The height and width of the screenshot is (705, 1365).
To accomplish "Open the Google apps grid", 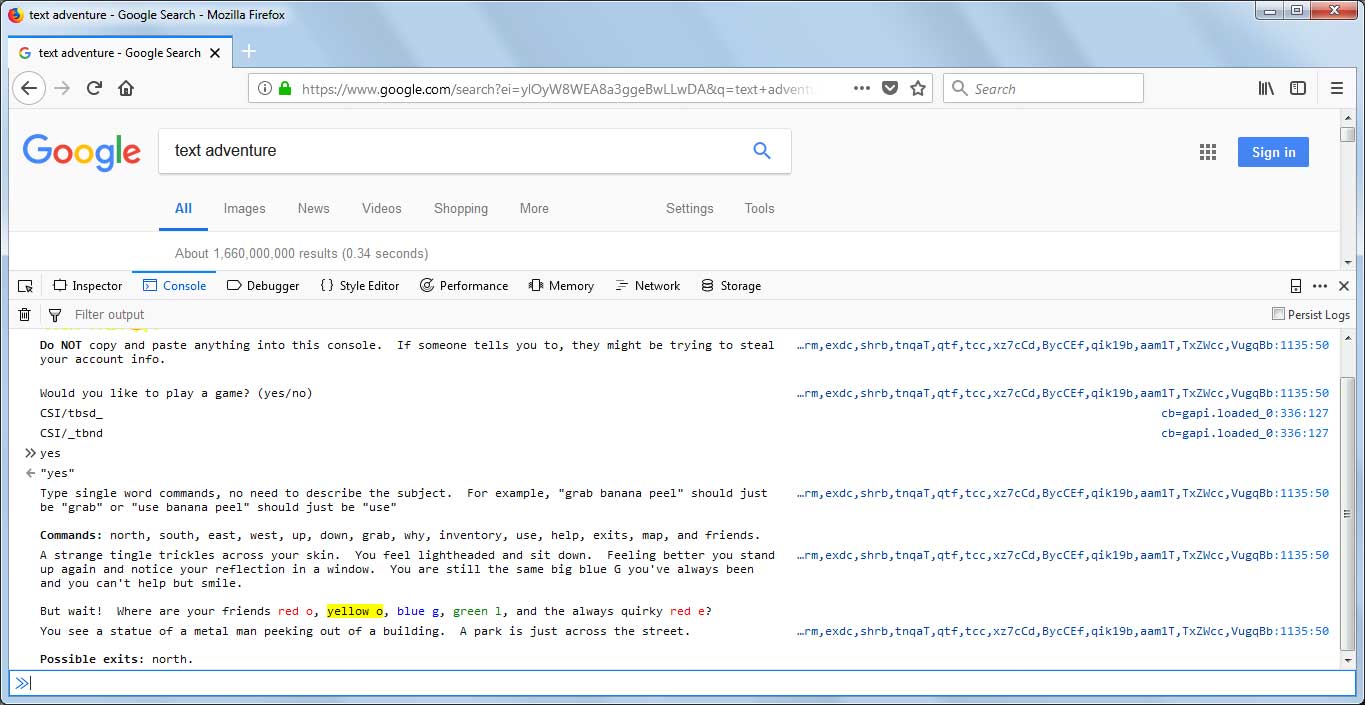I will pos(1208,152).
